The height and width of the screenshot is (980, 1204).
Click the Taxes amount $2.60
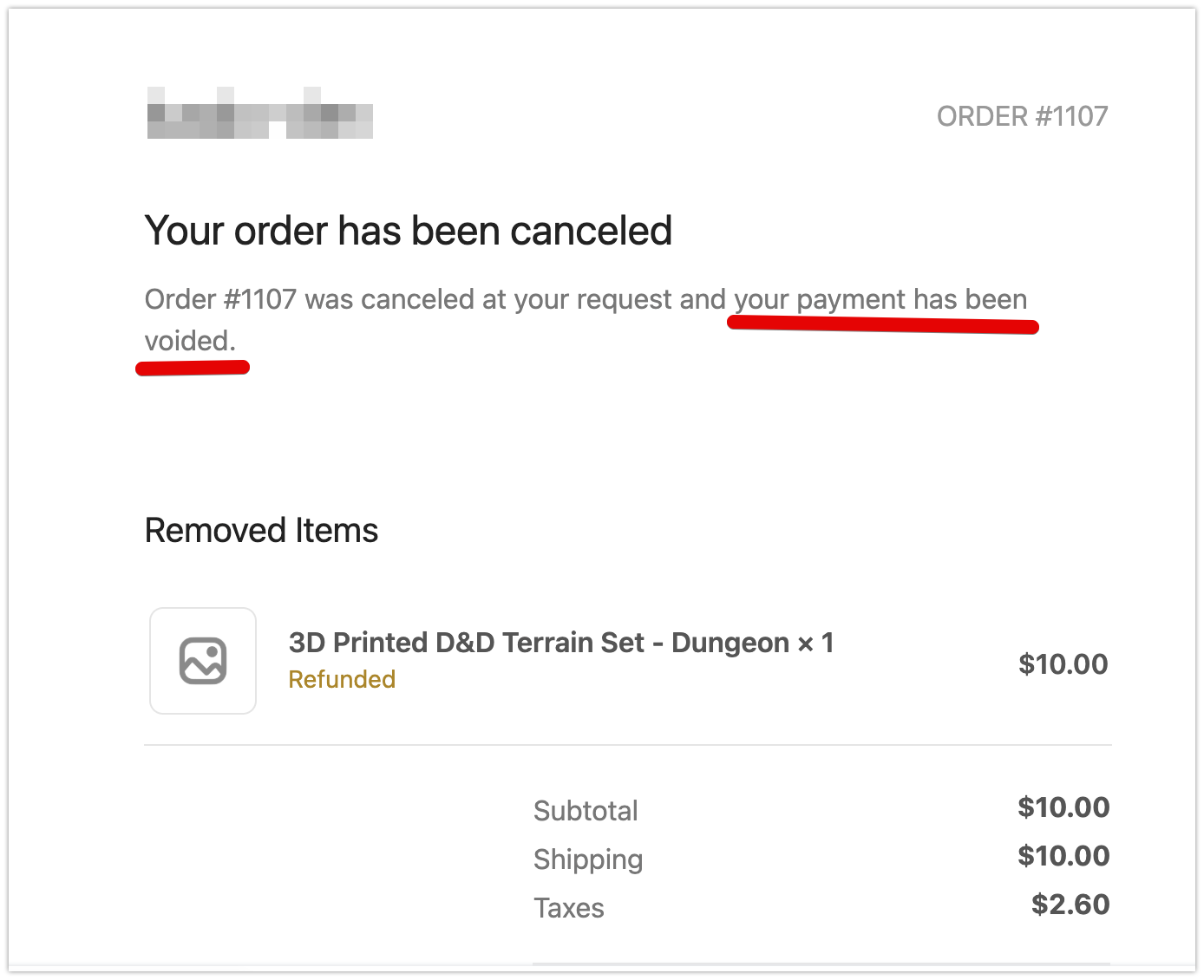(x=1070, y=905)
